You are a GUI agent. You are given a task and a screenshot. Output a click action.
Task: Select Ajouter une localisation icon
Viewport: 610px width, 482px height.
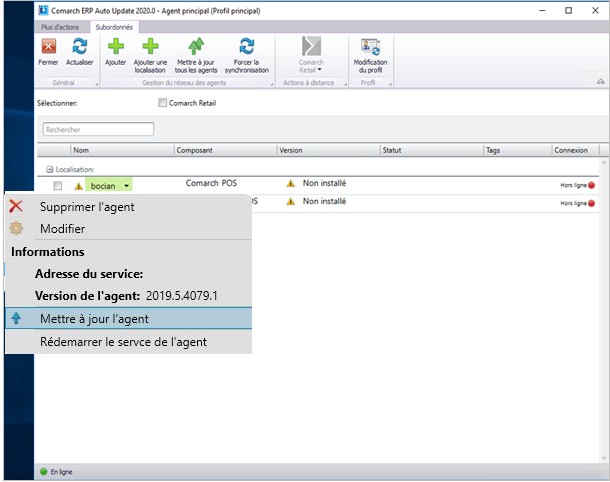(150, 47)
